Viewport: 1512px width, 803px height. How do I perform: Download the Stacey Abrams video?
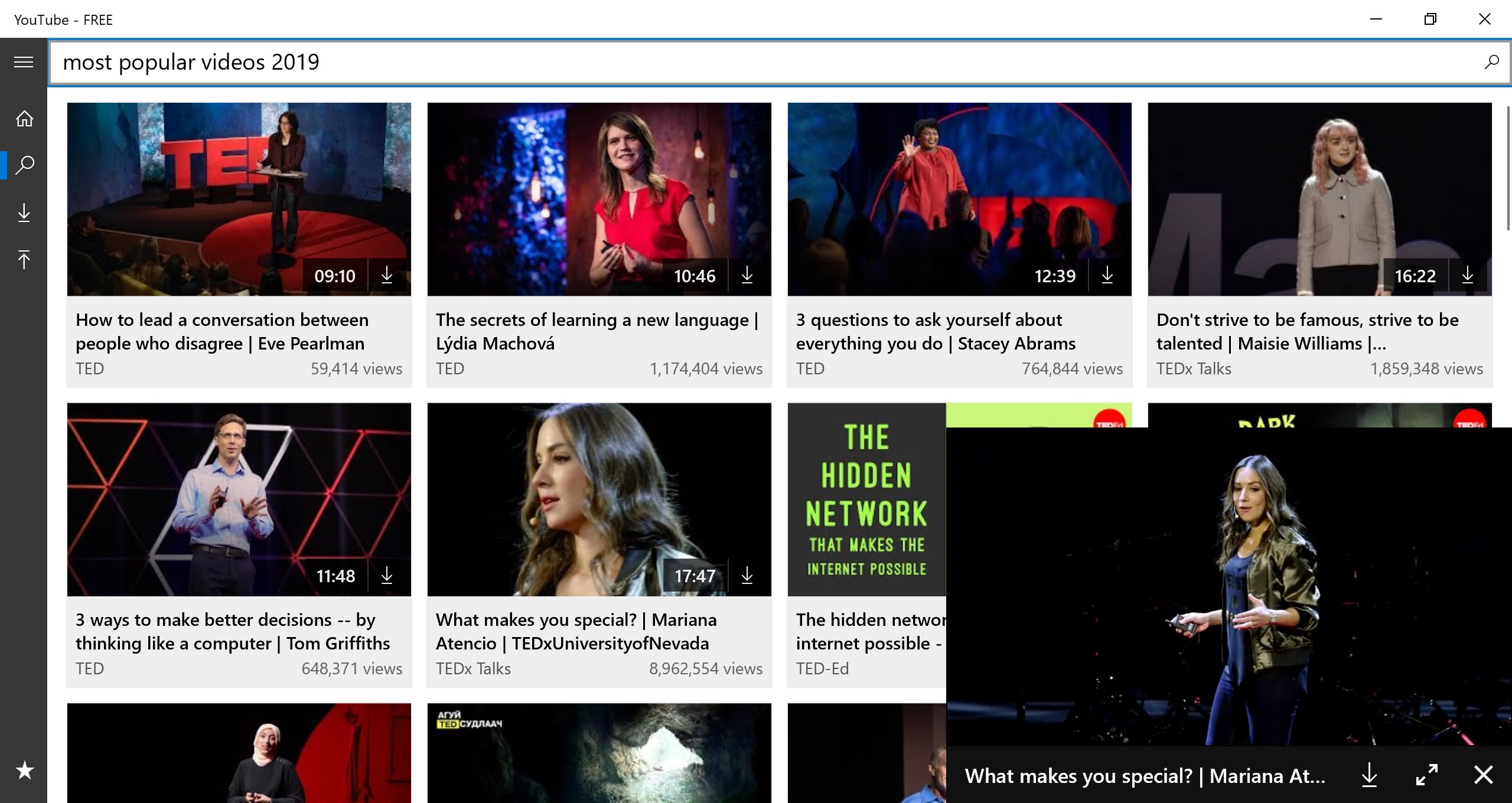pyautogui.click(x=1107, y=275)
